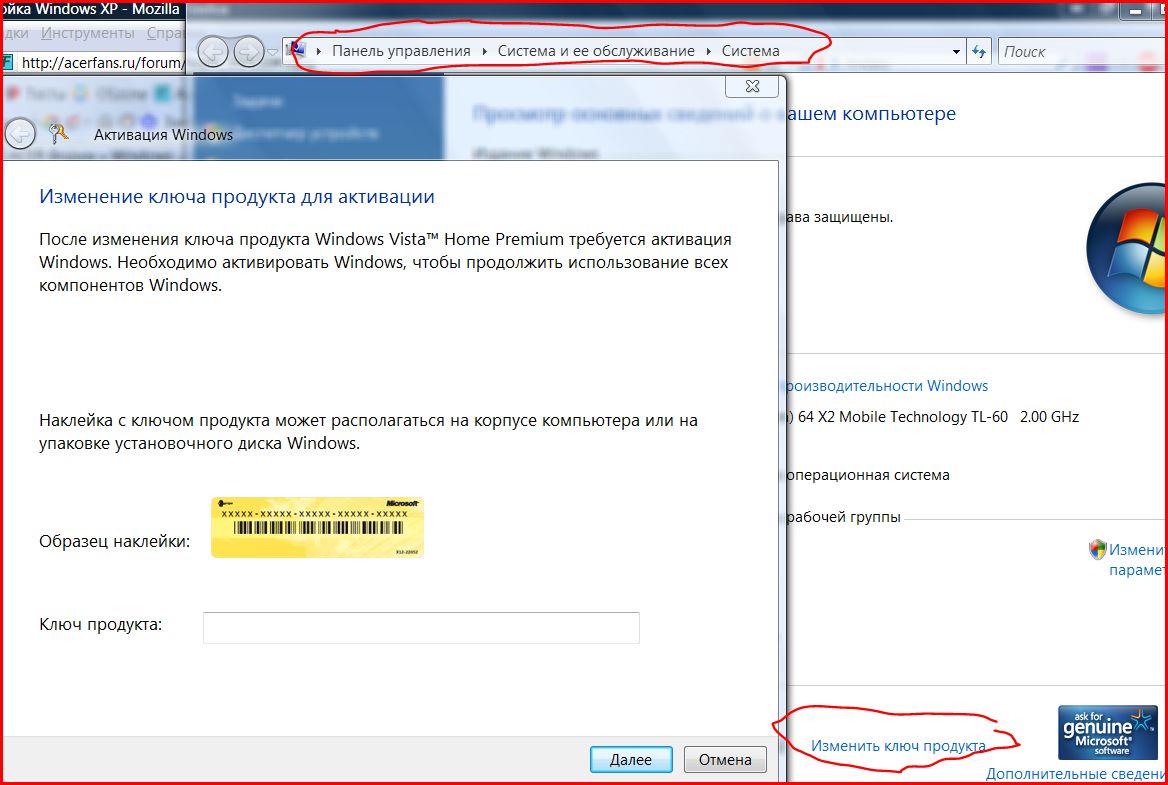Click into the Поиск search box
This screenshot has width=1168, height=785.
1082,51
